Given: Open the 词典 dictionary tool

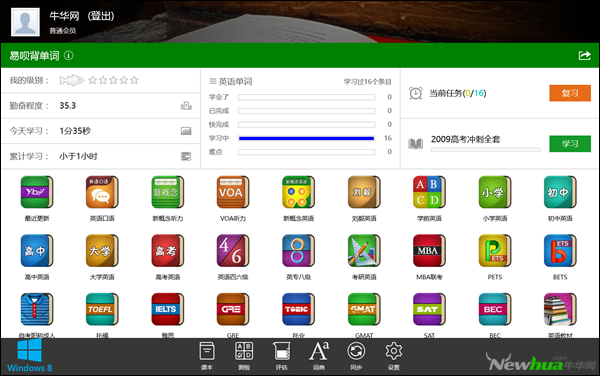Looking at the screenshot, I should (x=319, y=355).
